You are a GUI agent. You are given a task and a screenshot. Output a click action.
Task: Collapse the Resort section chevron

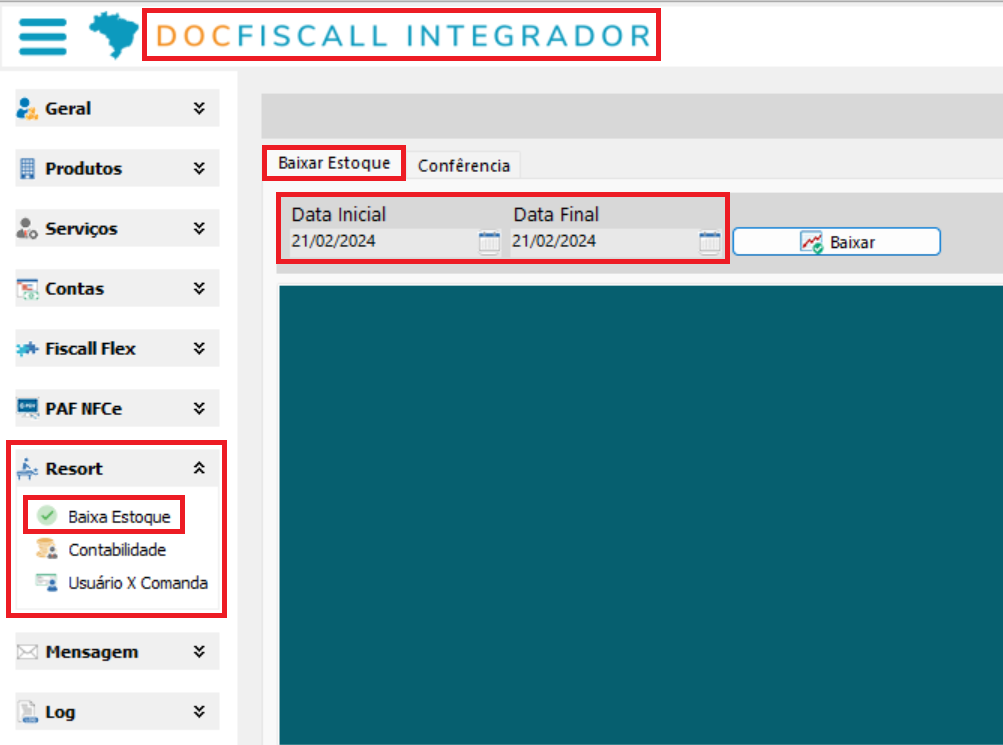point(200,468)
